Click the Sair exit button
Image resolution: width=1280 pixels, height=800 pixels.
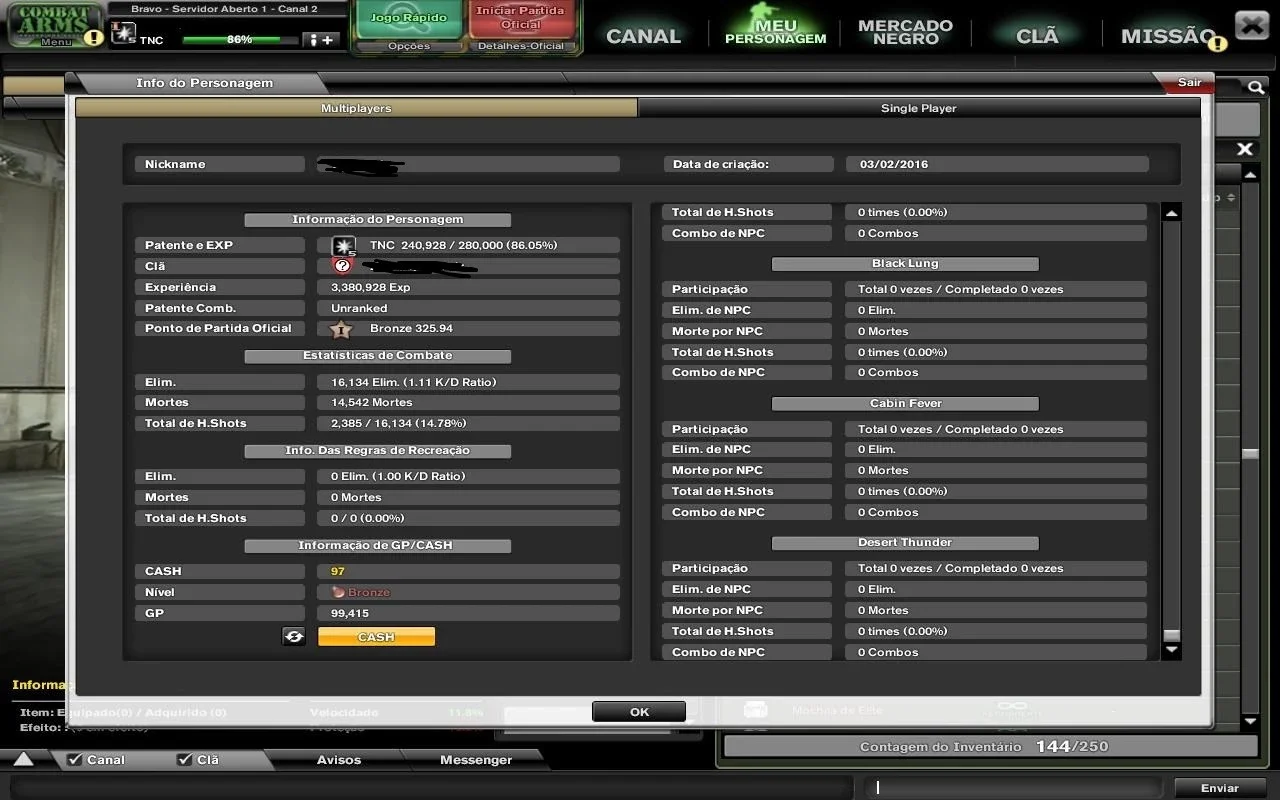pyautogui.click(x=1188, y=82)
